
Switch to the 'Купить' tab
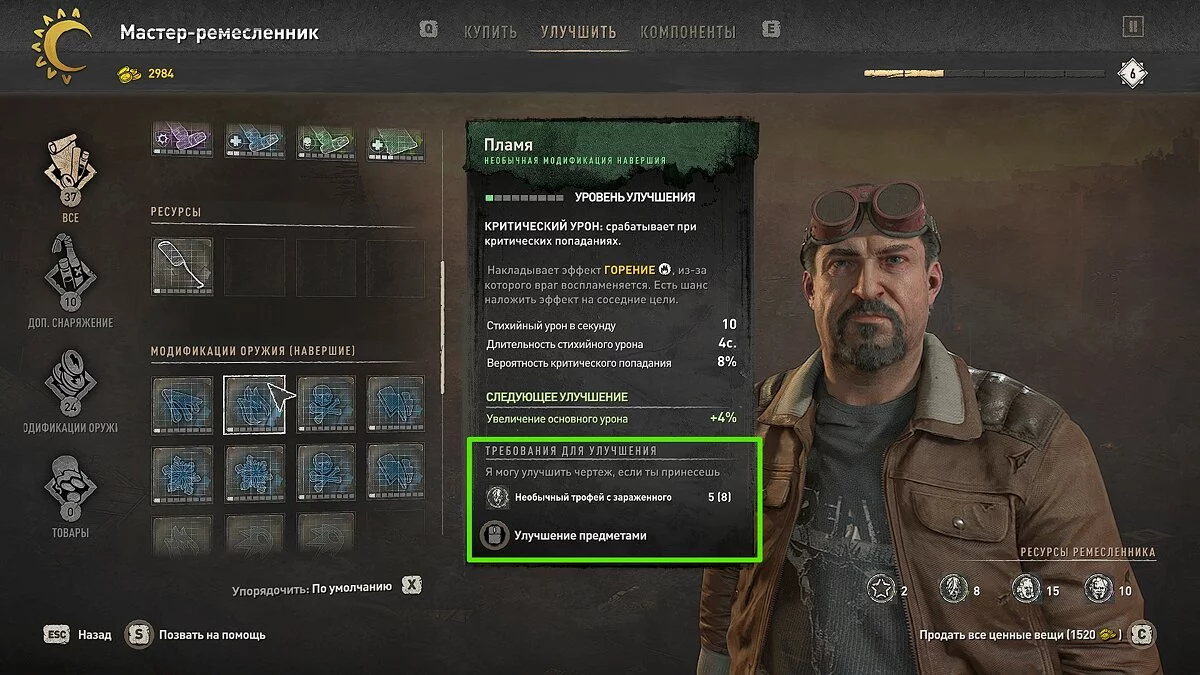[x=490, y=32]
